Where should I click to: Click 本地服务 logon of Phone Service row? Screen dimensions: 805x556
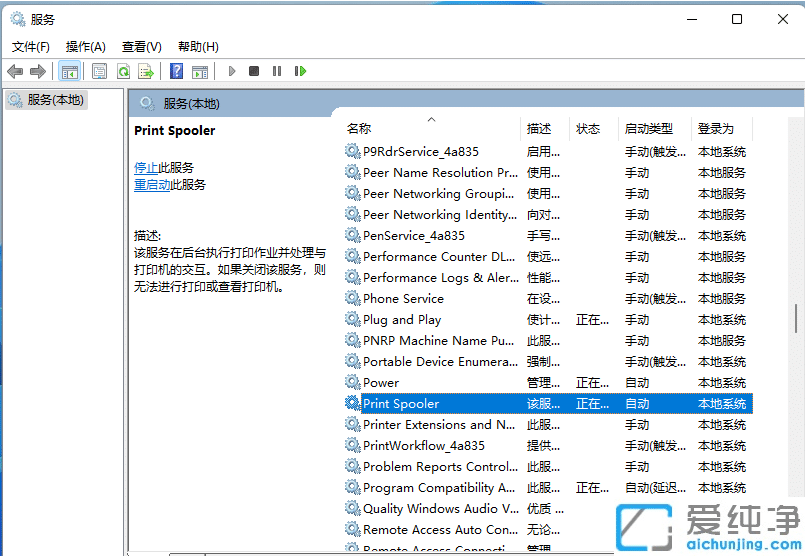[721, 299]
